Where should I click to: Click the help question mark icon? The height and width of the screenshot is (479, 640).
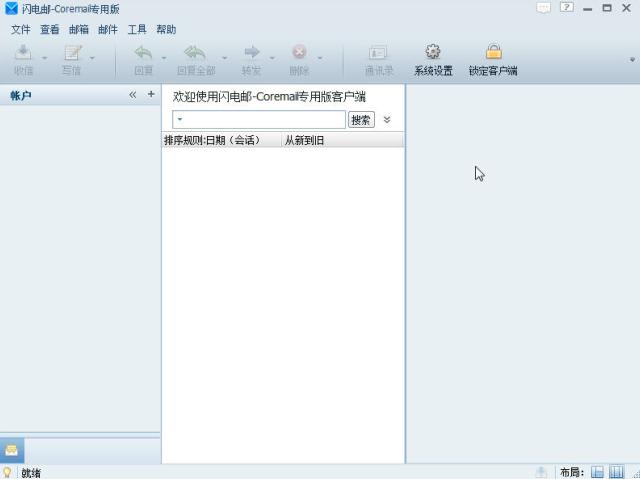pyautogui.click(x=567, y=7)
